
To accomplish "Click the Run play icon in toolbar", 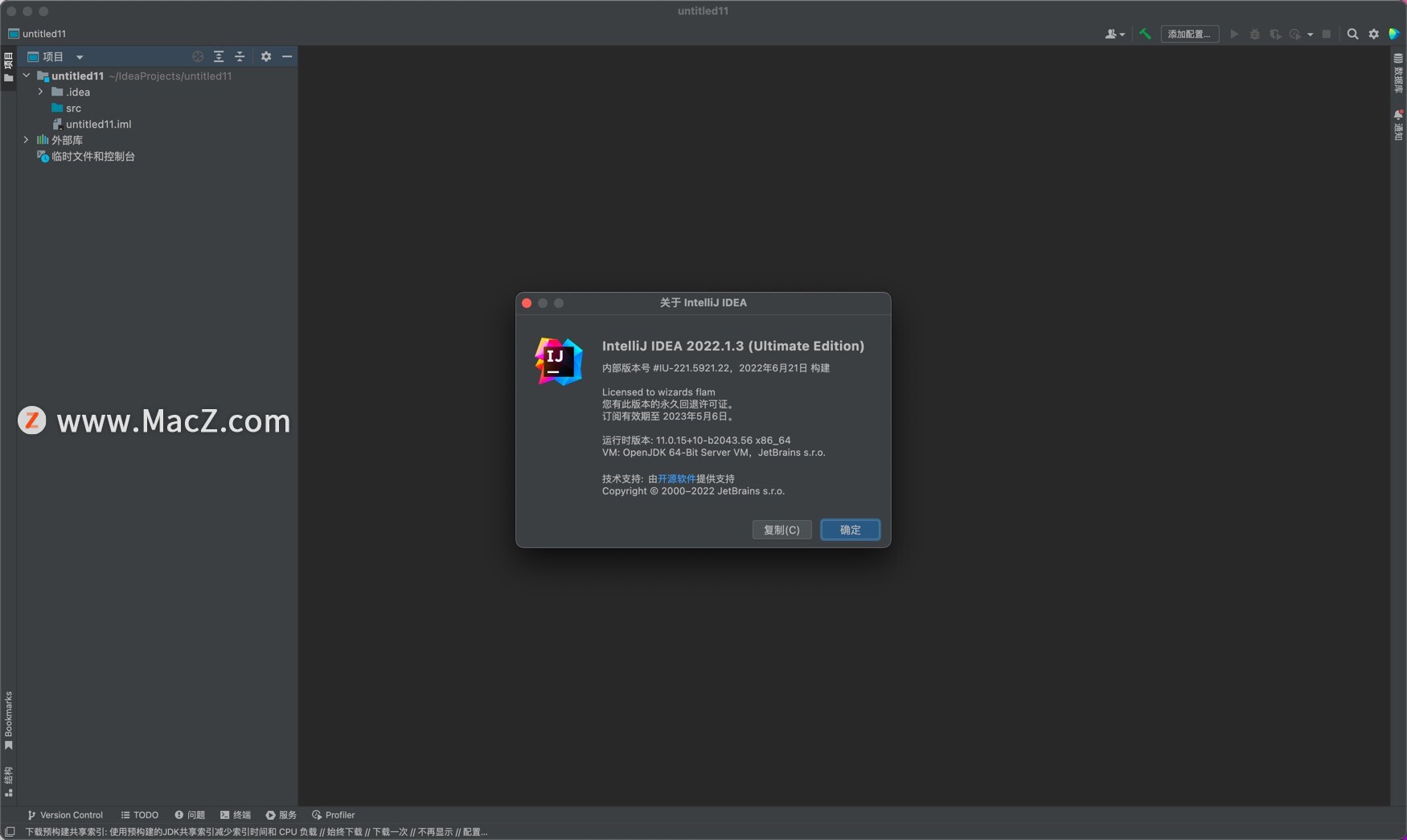I will [1234, 34].
